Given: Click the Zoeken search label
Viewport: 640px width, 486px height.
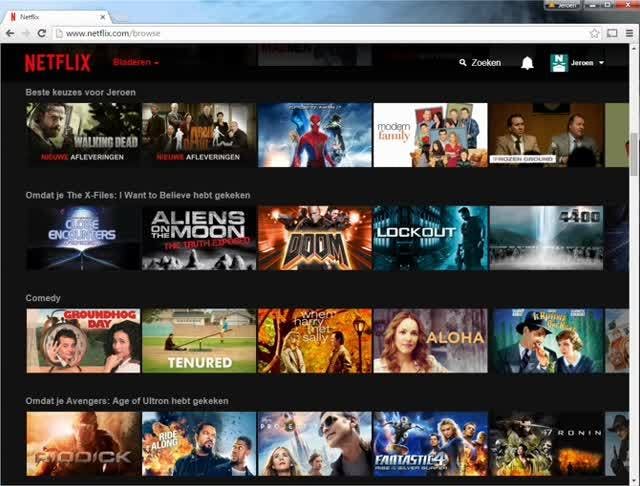Looking at the screenshot, I should (486, 63).
